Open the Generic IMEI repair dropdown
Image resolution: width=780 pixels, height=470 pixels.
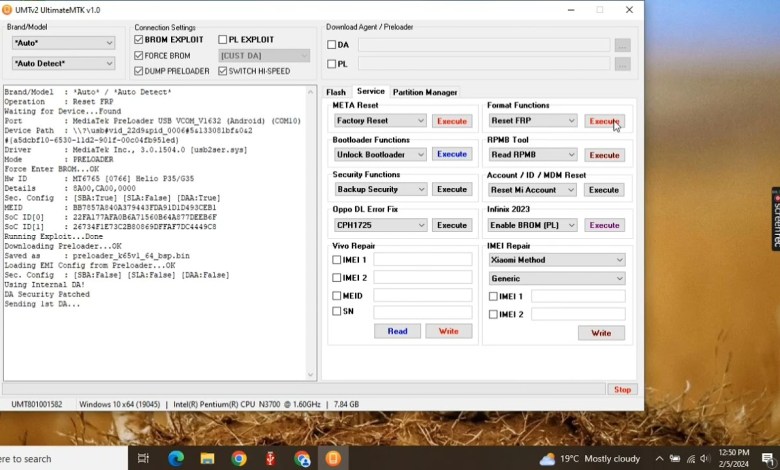tap(557, 279)
